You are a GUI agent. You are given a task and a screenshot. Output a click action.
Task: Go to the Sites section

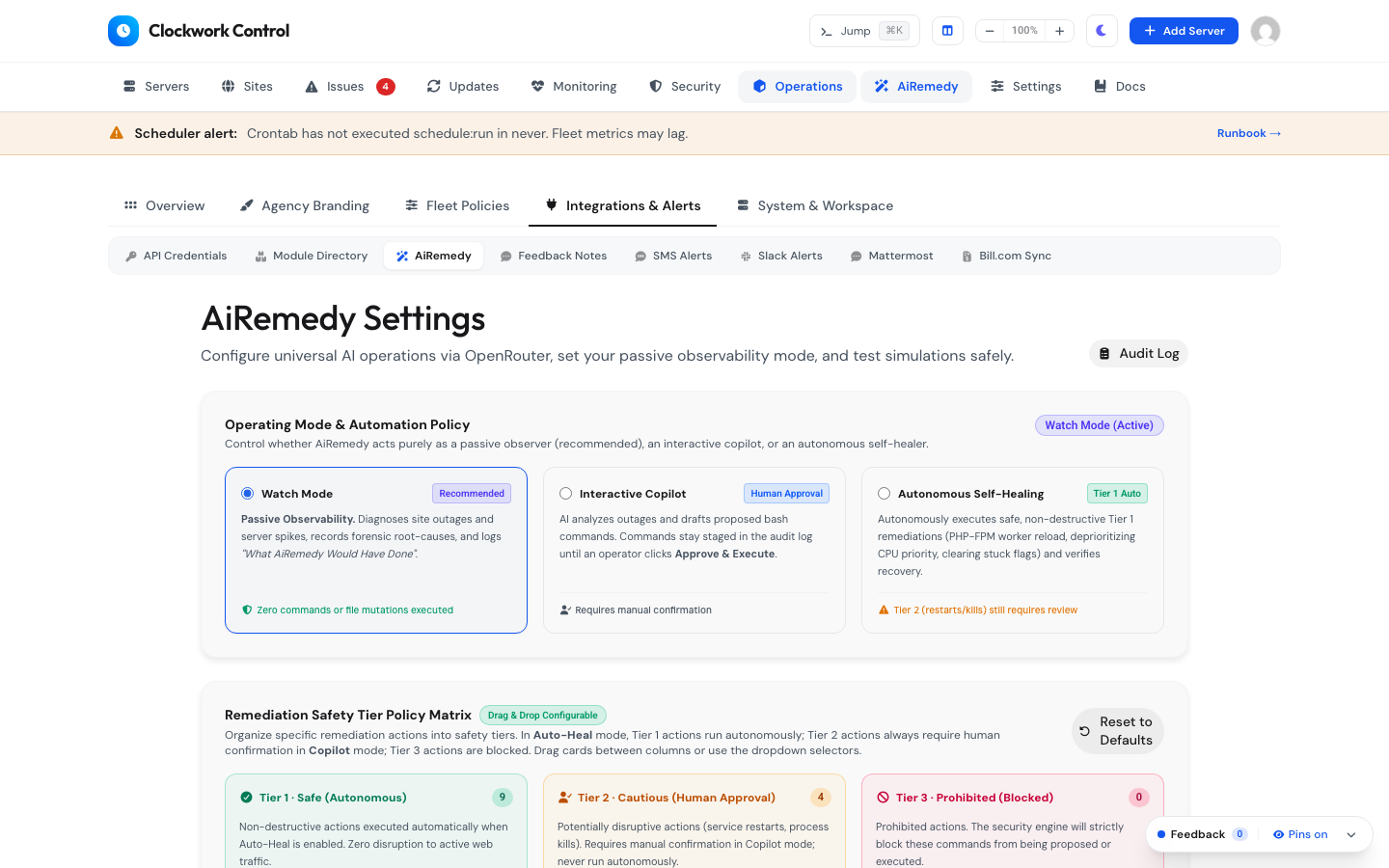[x=247, y=87]
